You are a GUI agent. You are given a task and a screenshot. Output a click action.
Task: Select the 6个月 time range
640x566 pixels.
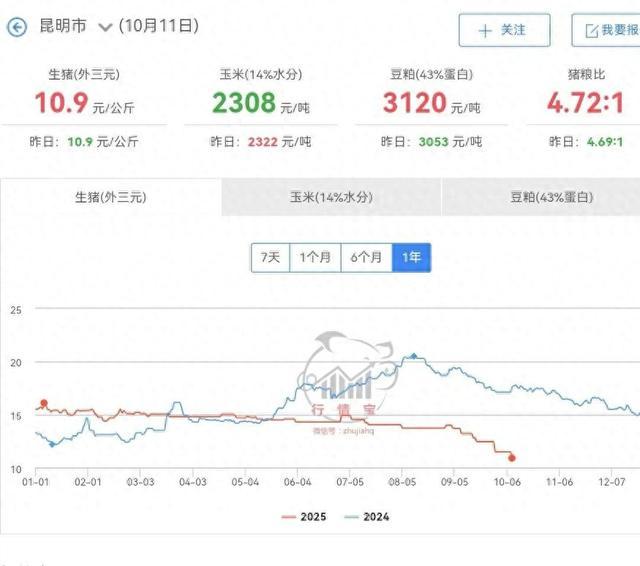click(x=366, y=257)
